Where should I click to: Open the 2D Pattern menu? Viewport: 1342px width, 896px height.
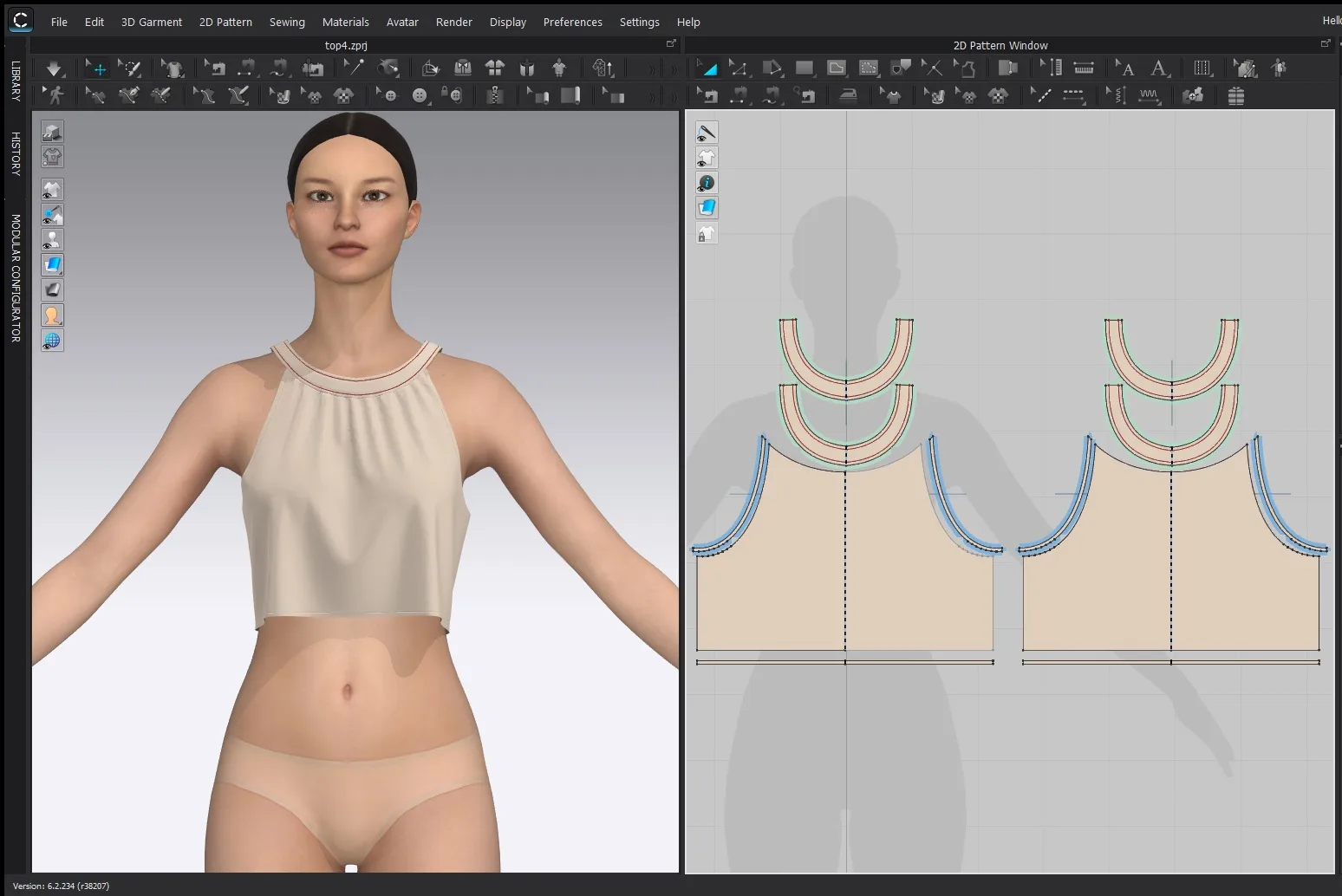point(225,22)
